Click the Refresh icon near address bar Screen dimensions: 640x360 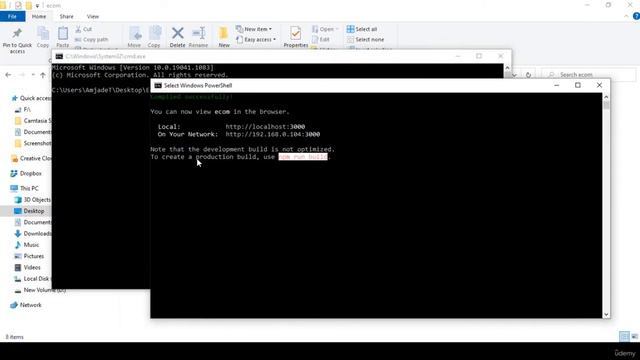click(528, 75)
